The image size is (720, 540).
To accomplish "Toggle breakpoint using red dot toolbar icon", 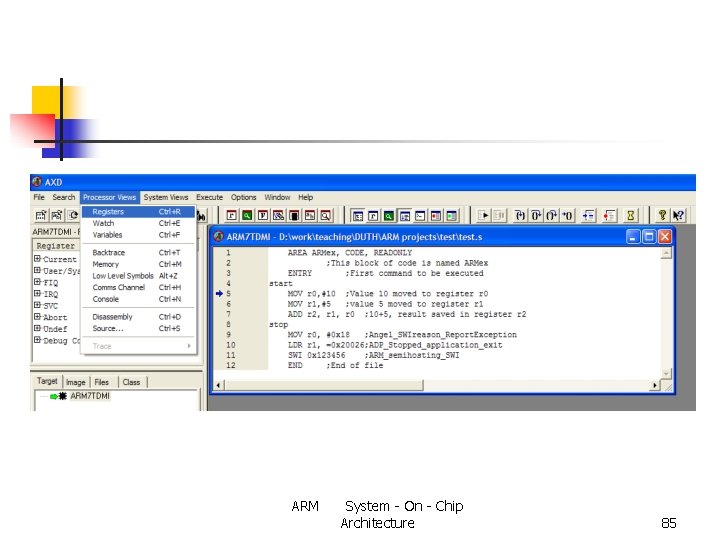I will tap(609, 215).
